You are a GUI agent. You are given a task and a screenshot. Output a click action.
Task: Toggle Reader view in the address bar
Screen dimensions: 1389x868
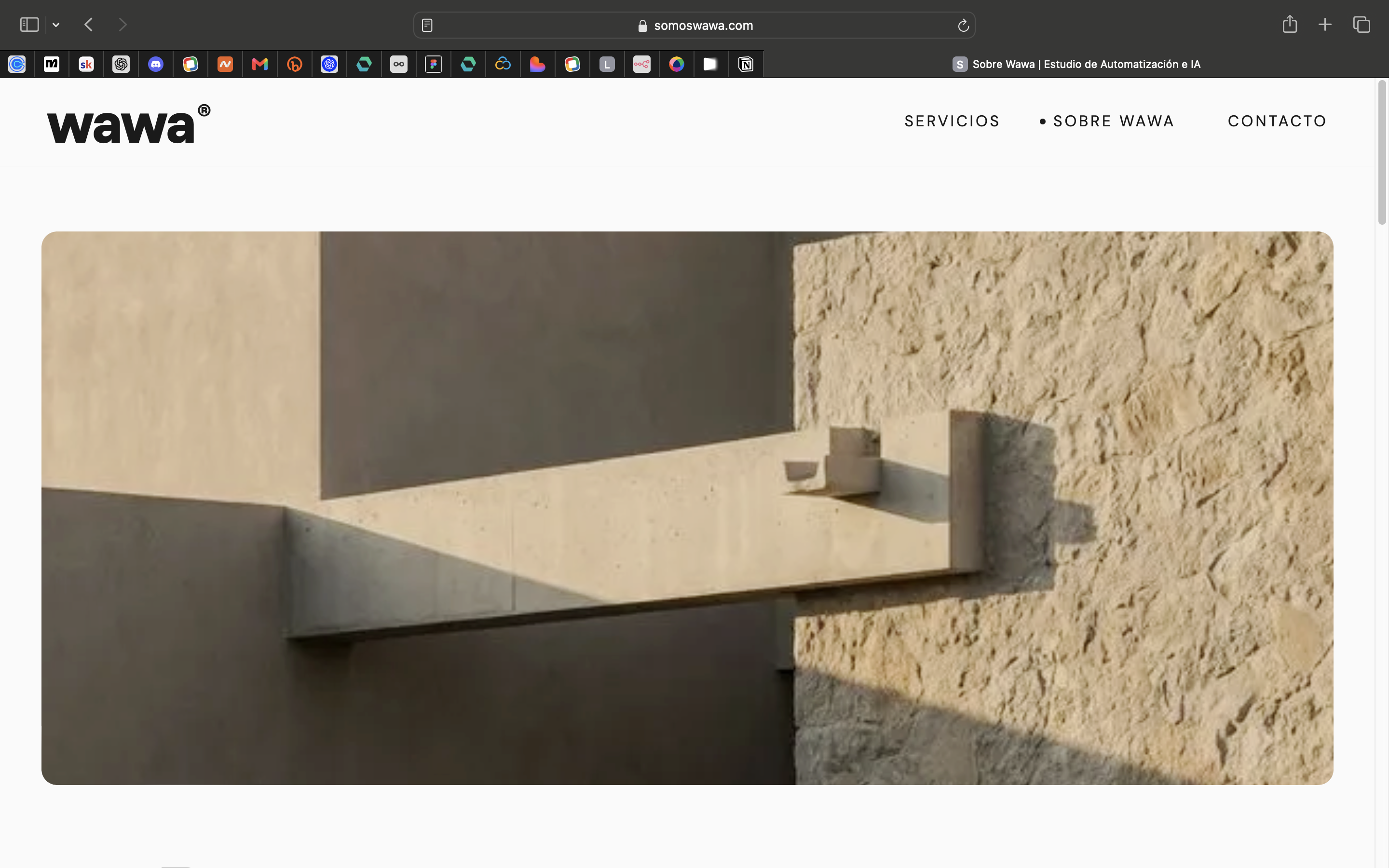pyautogui.click(x=427, y=25)
